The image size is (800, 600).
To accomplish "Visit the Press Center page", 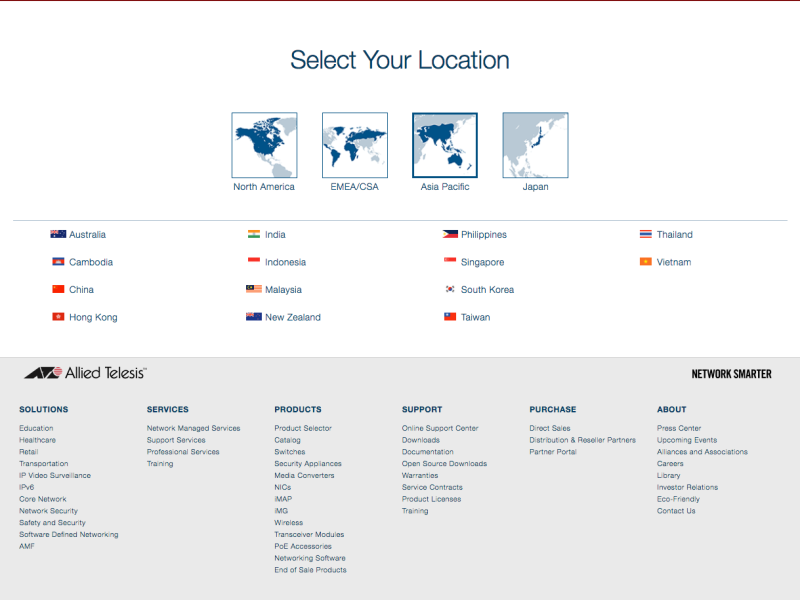I will tap(679, 428).
